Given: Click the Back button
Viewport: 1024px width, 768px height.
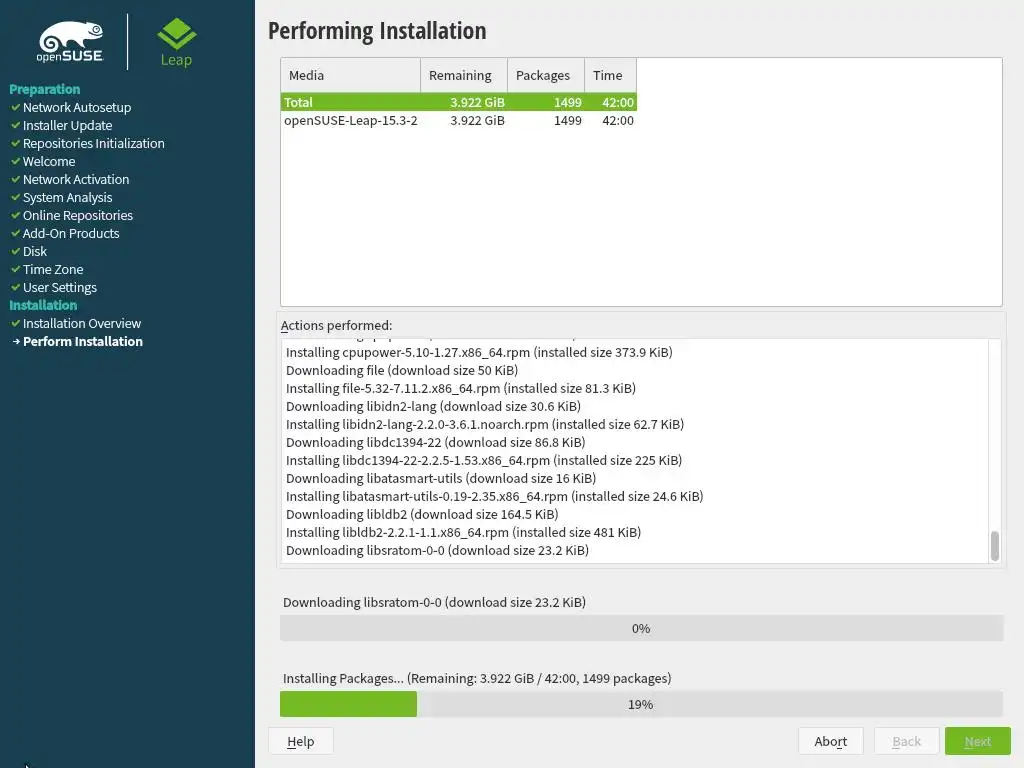Looking at the screenshot, I should pos(906,741).
